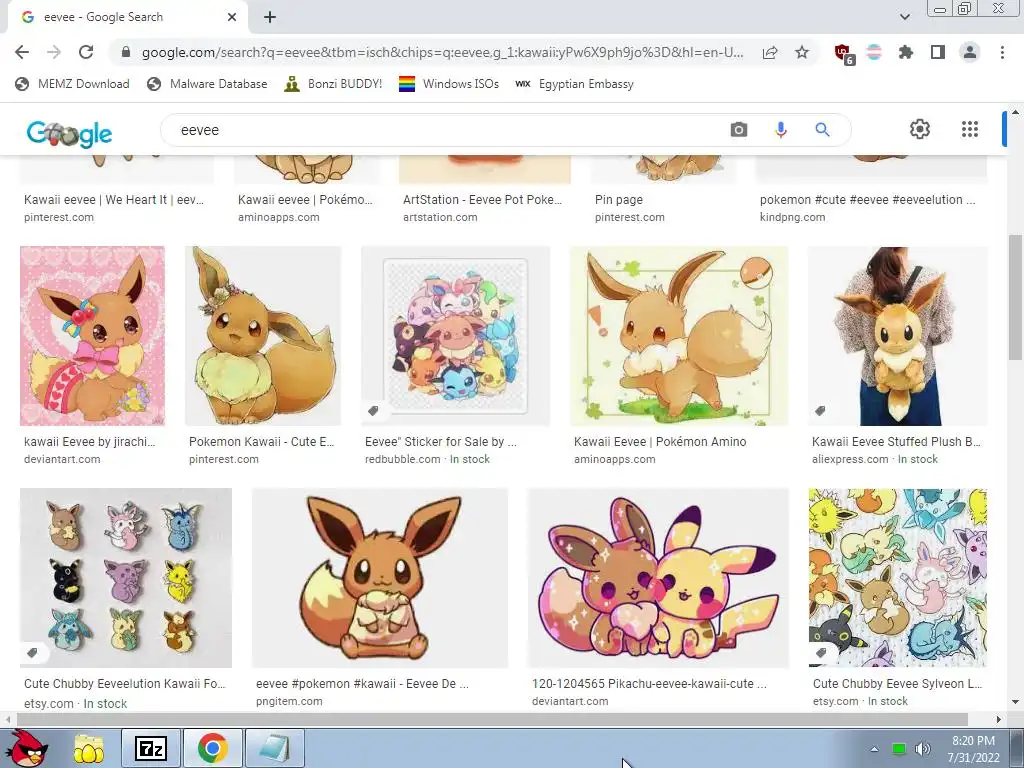Open the Google apps grid
Screen dimensions: 1024x768
[970, 129]
